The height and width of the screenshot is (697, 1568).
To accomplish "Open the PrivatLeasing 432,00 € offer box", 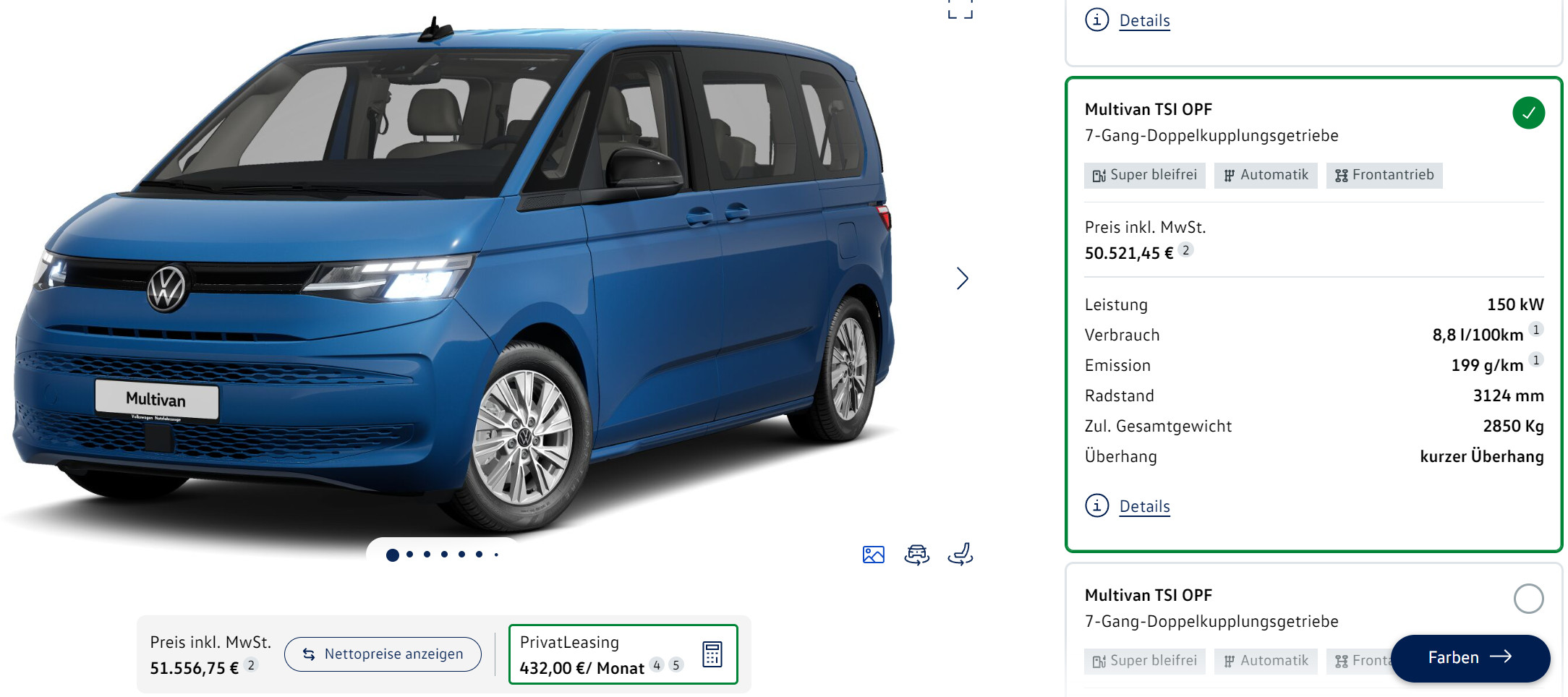I will pos(623,654).
